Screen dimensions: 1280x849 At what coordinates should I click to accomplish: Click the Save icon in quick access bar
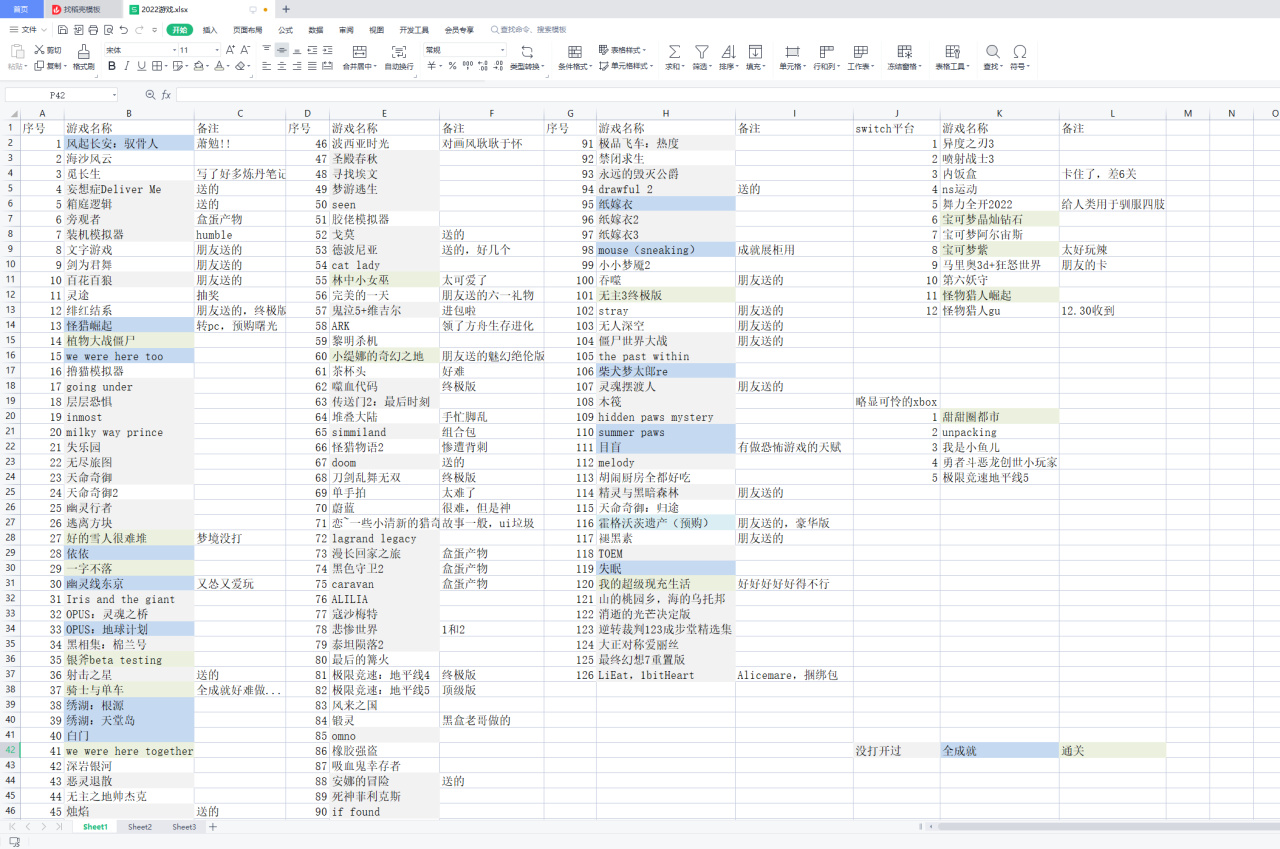point(64,30)
